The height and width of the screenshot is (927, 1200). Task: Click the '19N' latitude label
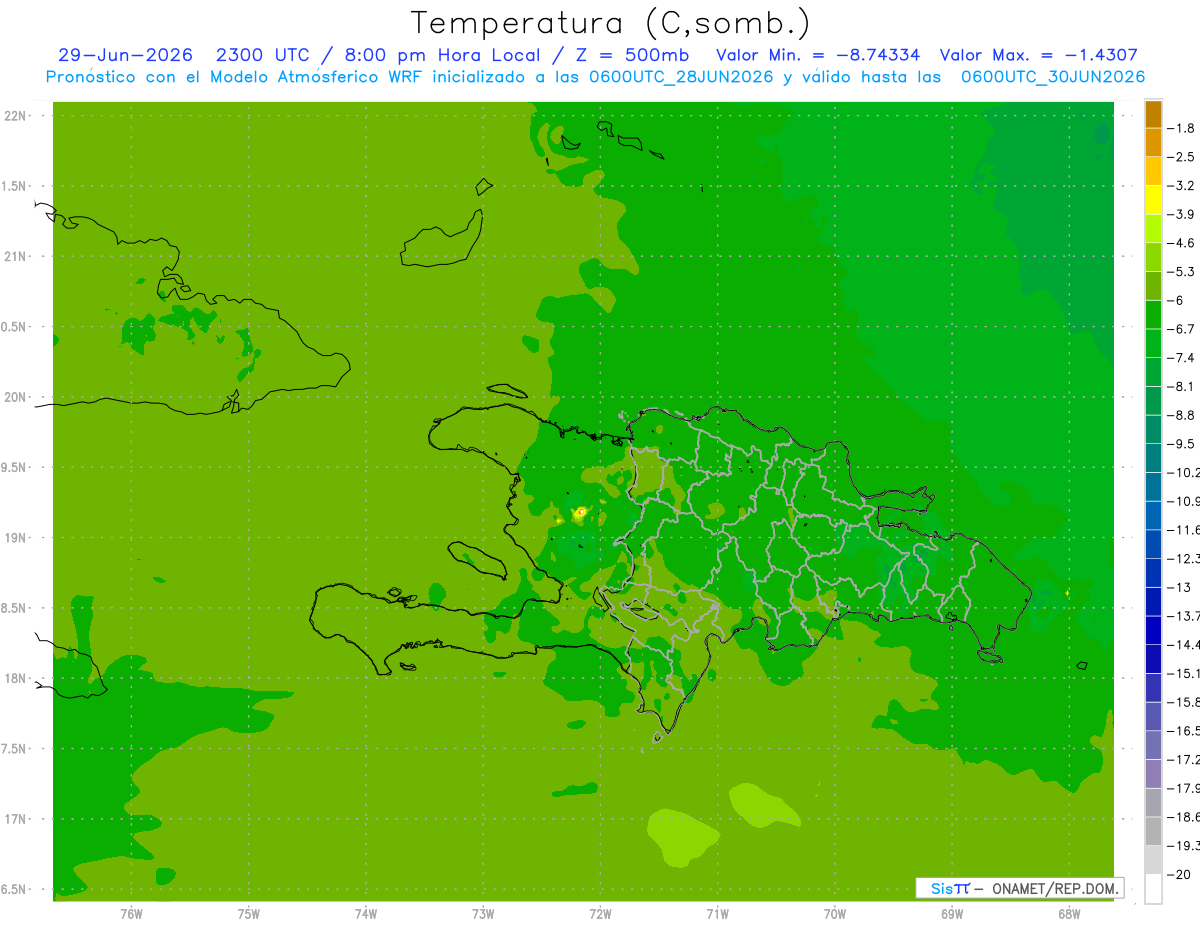click(16, 538)
